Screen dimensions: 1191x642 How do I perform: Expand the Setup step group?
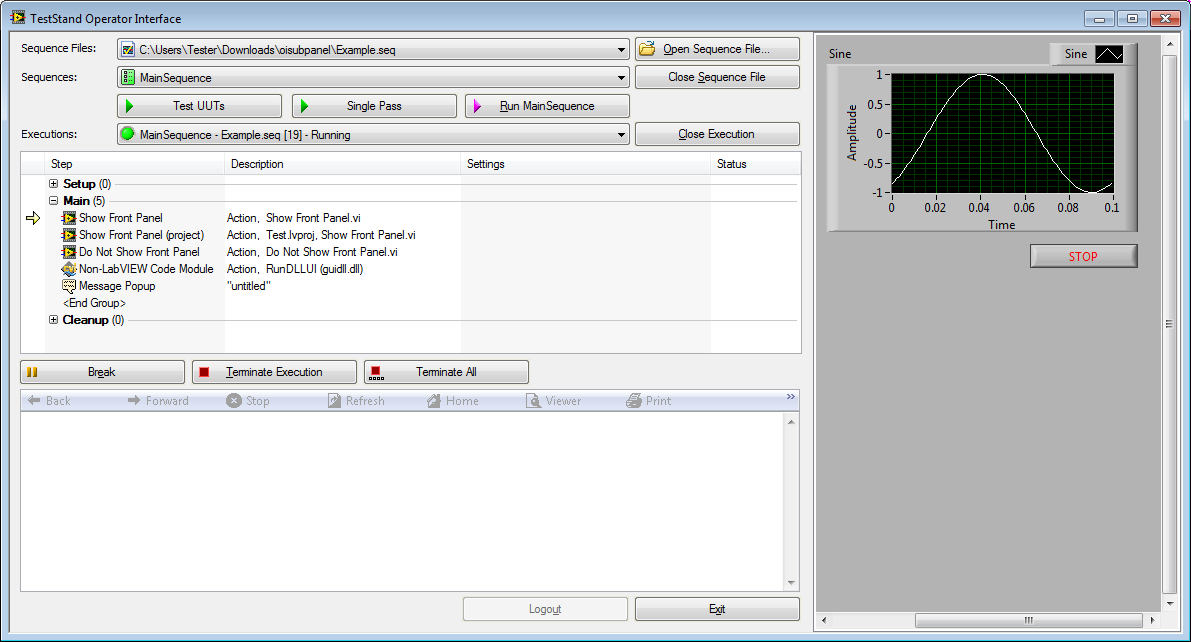pos(53,183)
